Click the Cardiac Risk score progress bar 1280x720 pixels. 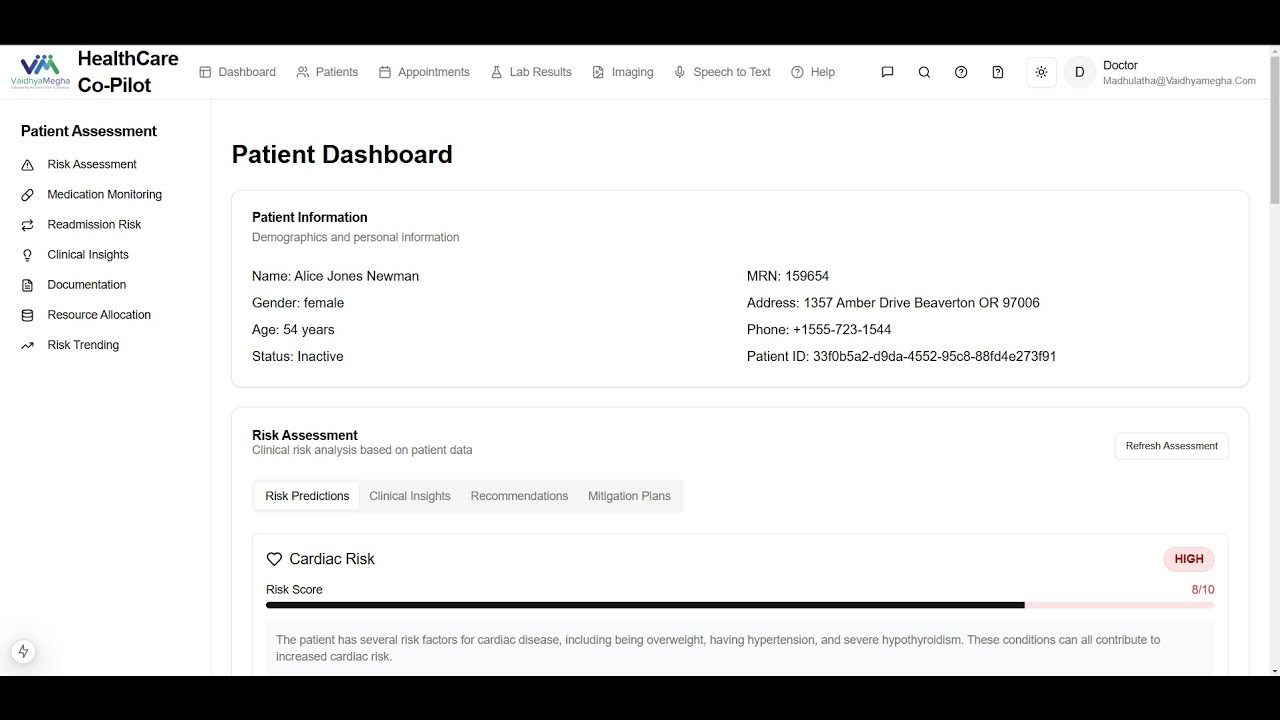740,605
